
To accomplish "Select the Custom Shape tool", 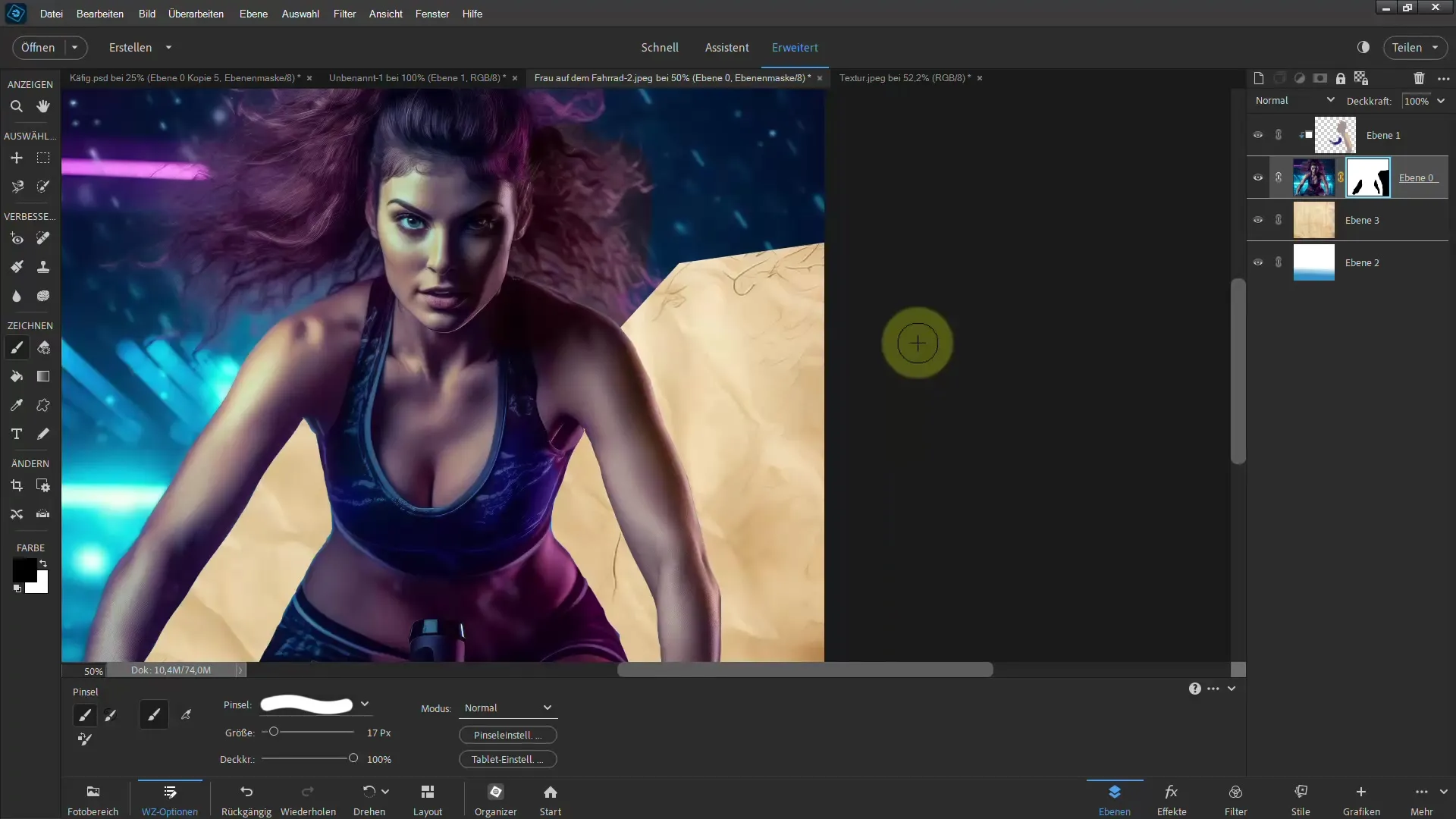I will coord(43,405).
